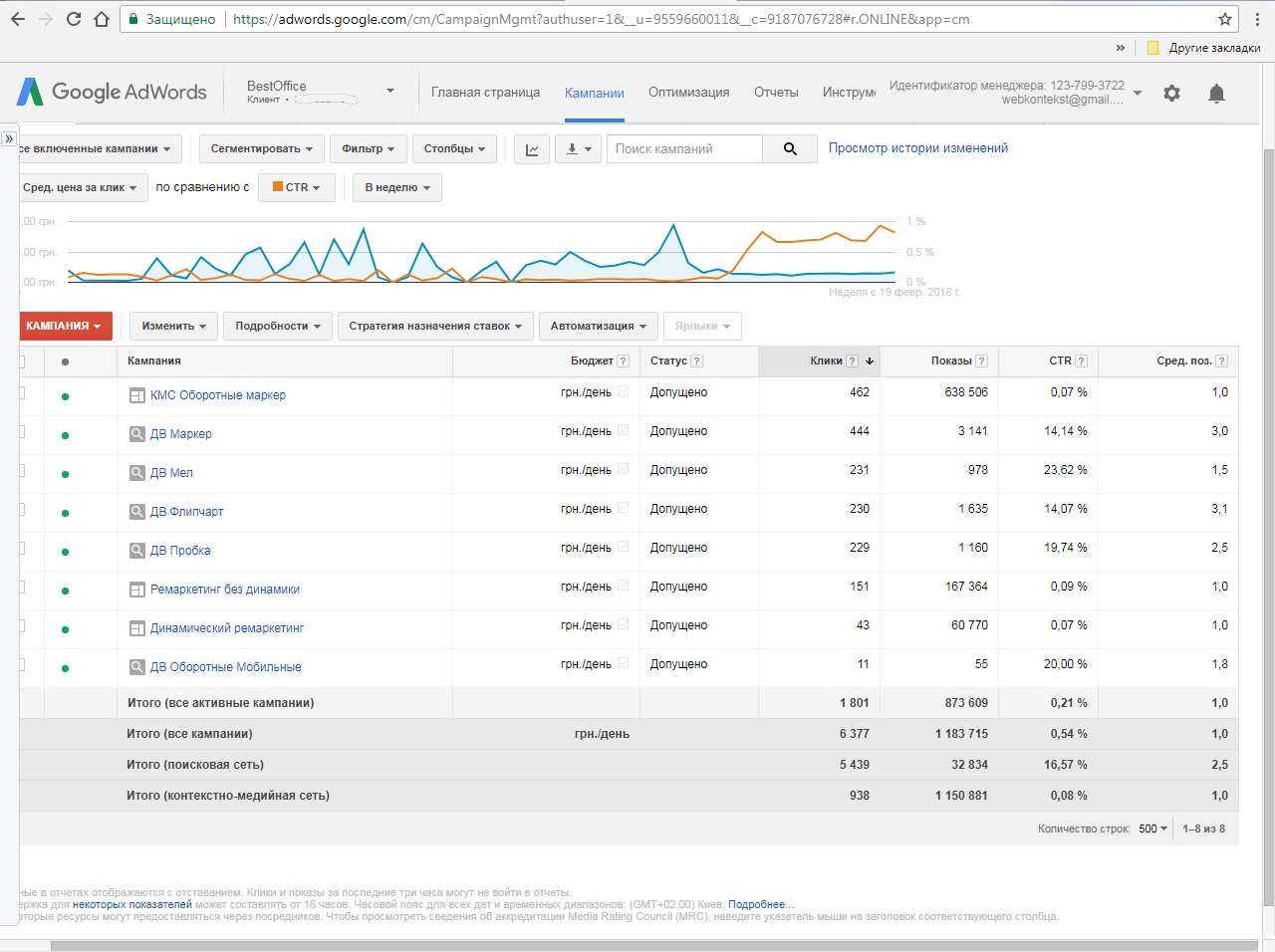Click the Clicks column help icon
Viewport: 1275px width, 952px height.
pyautogui.click(x=852, y=361)
